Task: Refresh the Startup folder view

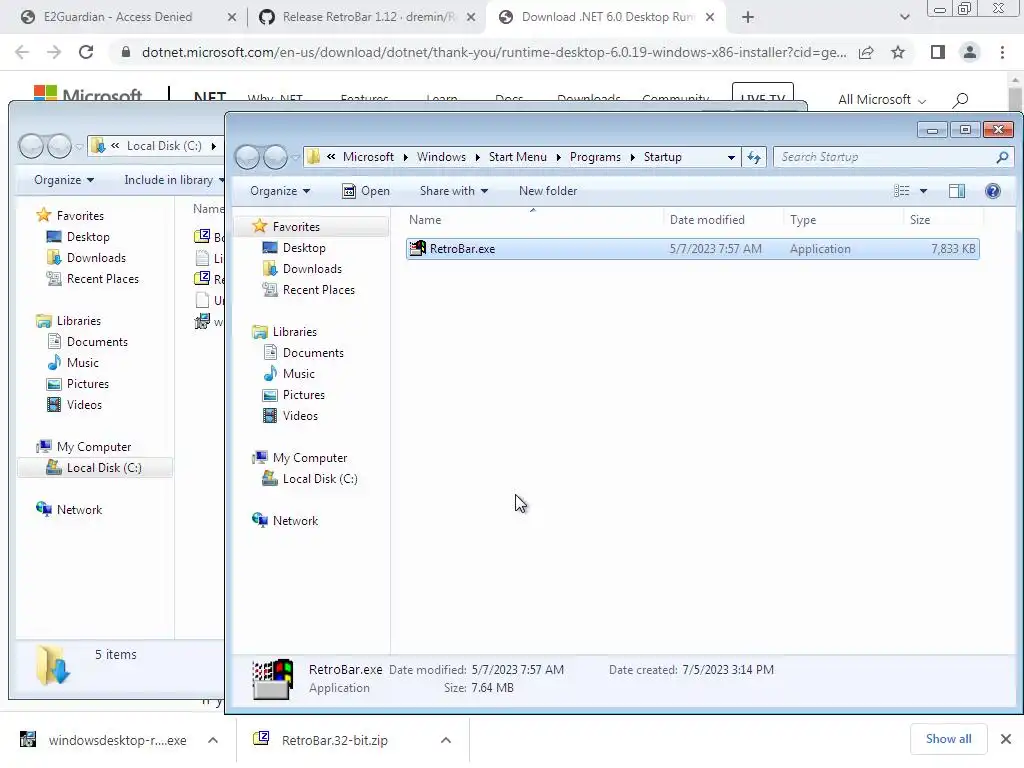Action: [754, 157]
